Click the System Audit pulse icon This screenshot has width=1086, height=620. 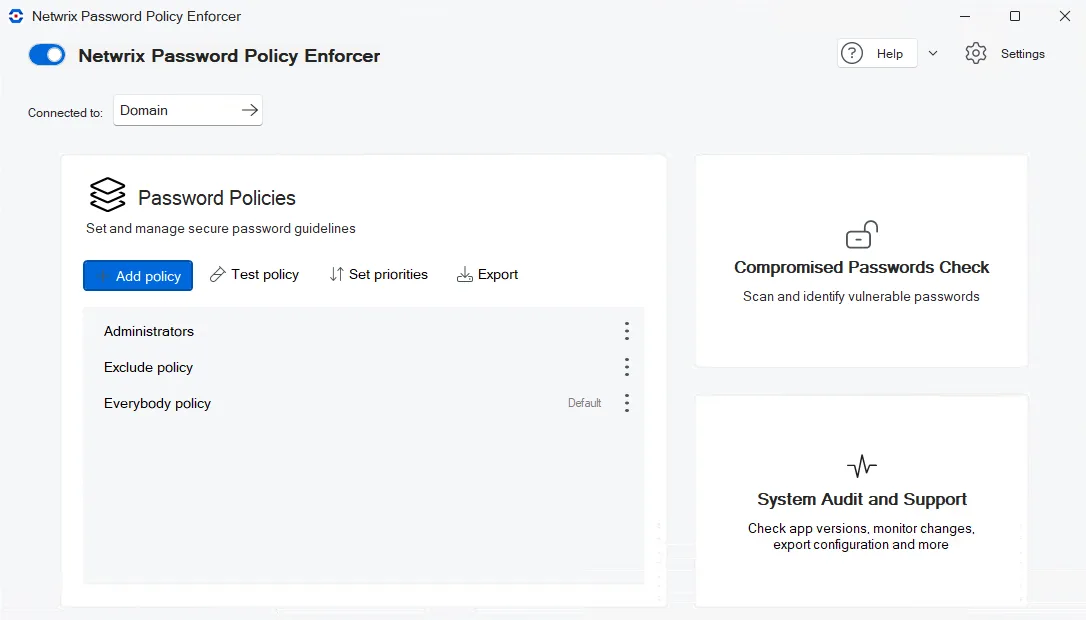tap(862, 466)
